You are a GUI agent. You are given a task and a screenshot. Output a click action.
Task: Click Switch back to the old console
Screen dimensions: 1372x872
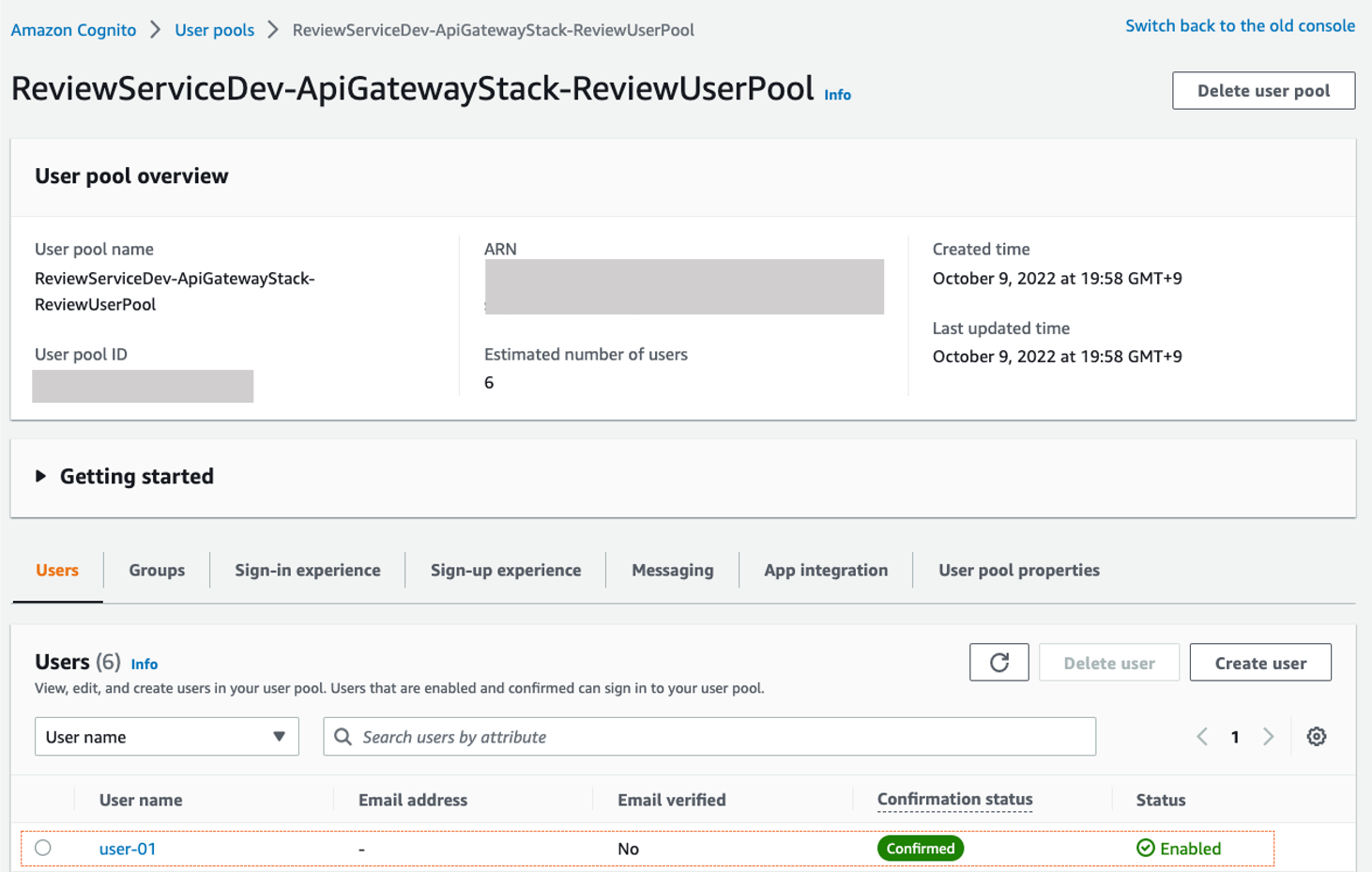point(1240,25)
